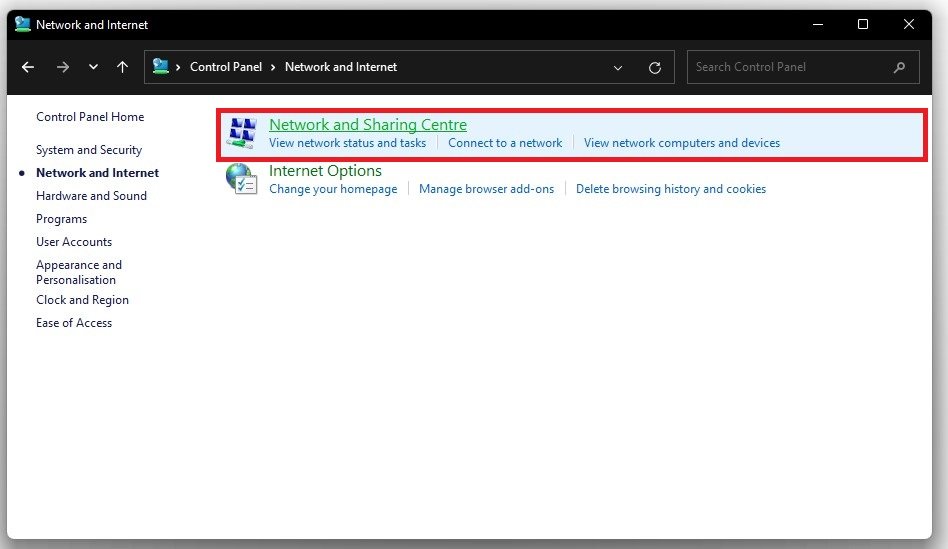
Task: Click the window title bar app icon
Action: pos(22,24)
